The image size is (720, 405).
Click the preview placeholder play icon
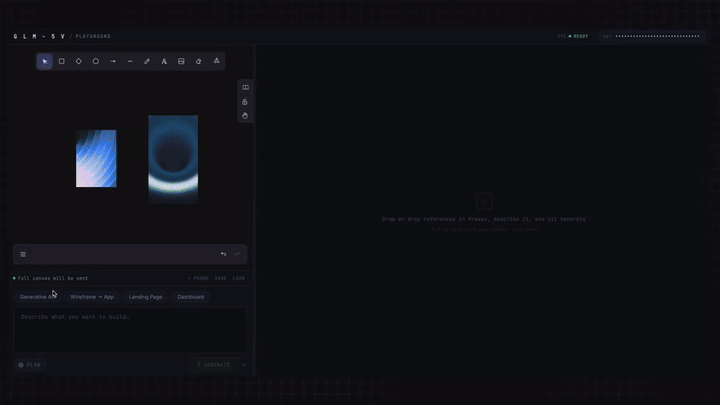coord(484,201)
